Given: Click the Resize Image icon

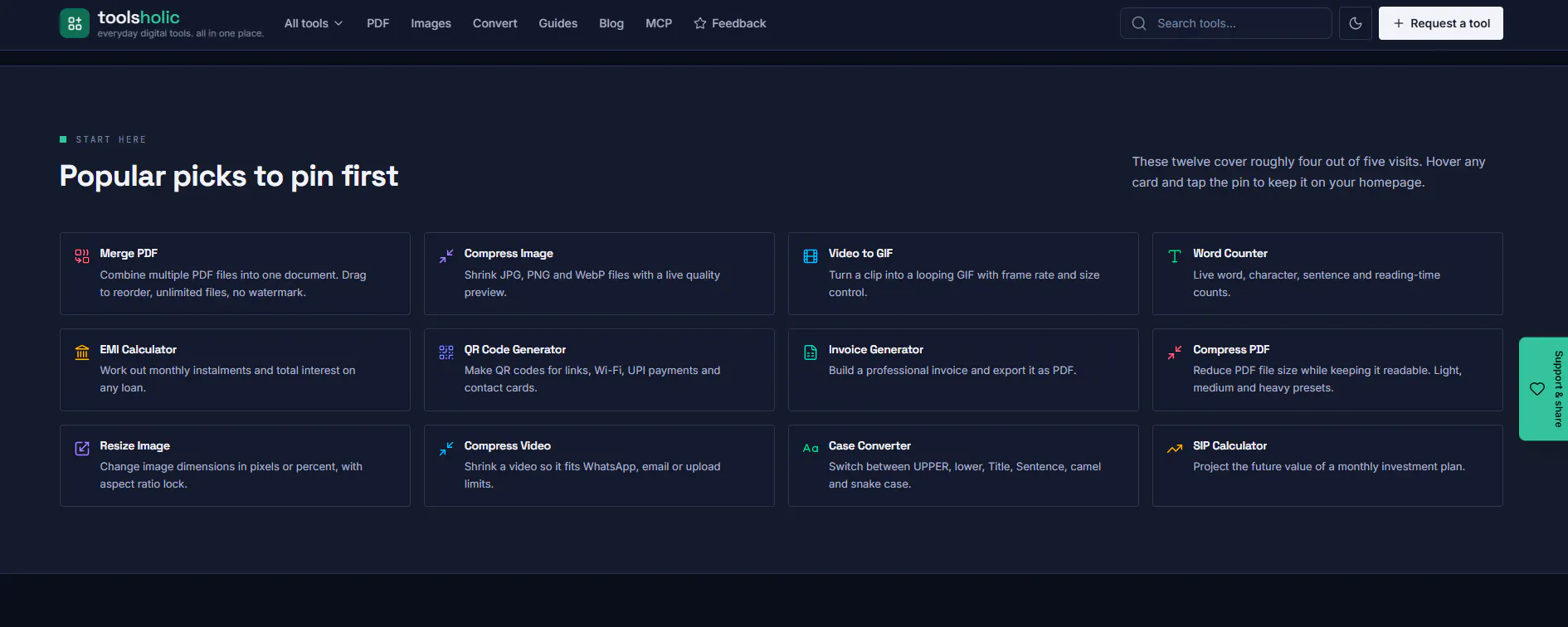Looking at the screenshot, I should tap(82, 449).
